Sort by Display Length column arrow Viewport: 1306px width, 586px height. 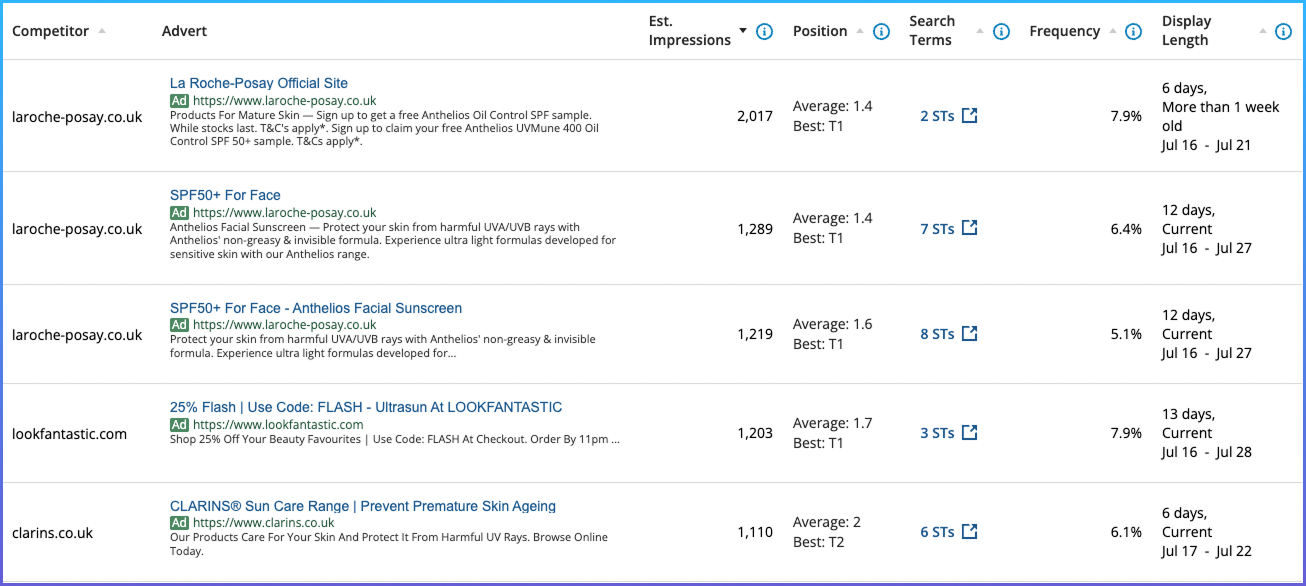tap(1262, 31)
